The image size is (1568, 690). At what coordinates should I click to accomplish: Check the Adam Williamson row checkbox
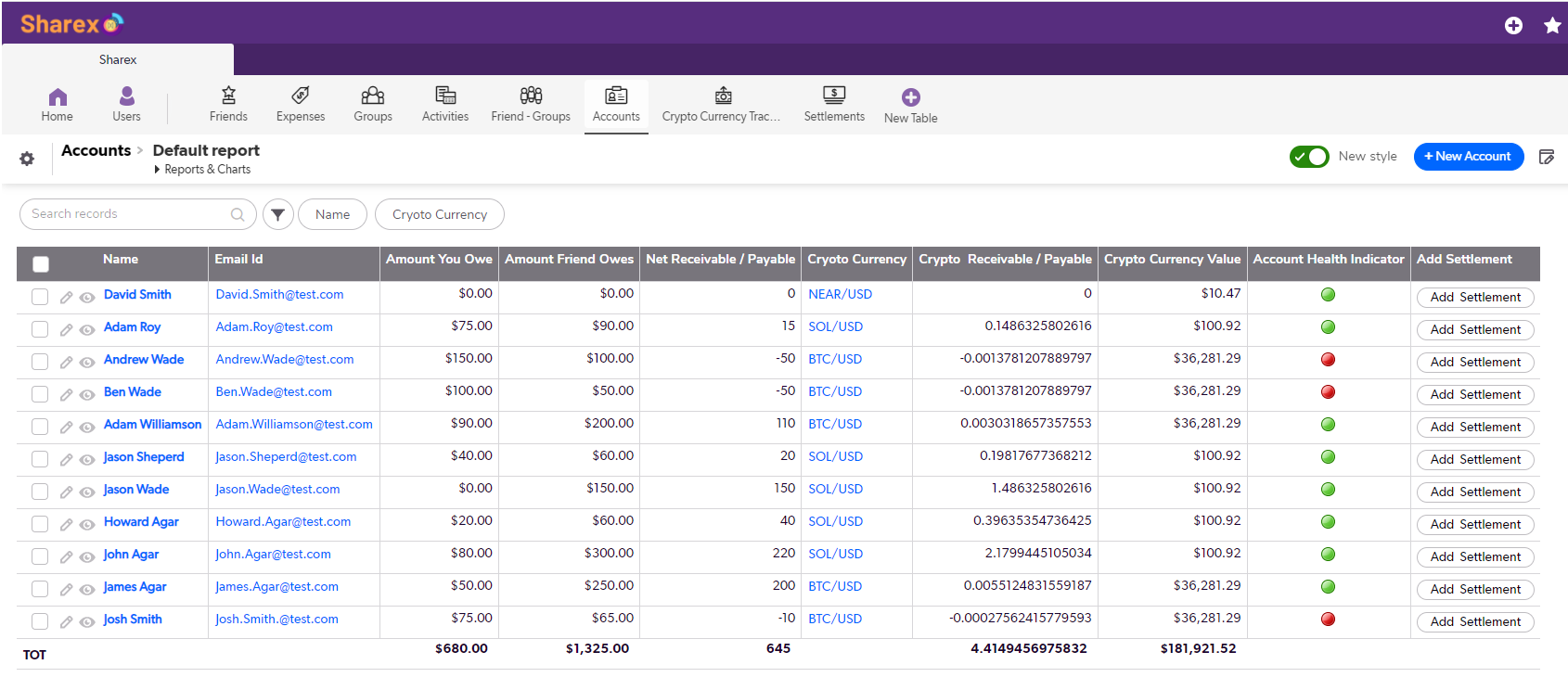coord(40,427)
